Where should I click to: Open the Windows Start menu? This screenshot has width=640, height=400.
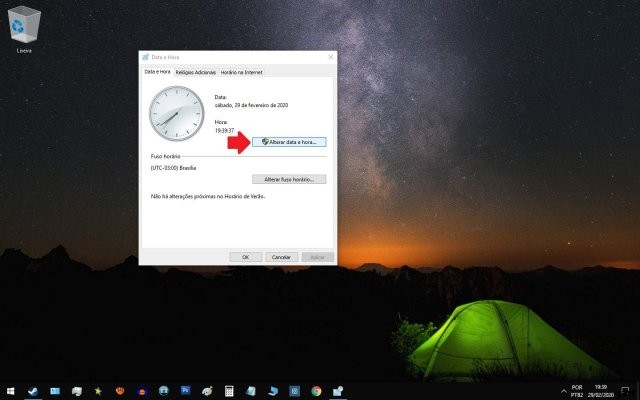pyautogui.click(x=10, y=390)
